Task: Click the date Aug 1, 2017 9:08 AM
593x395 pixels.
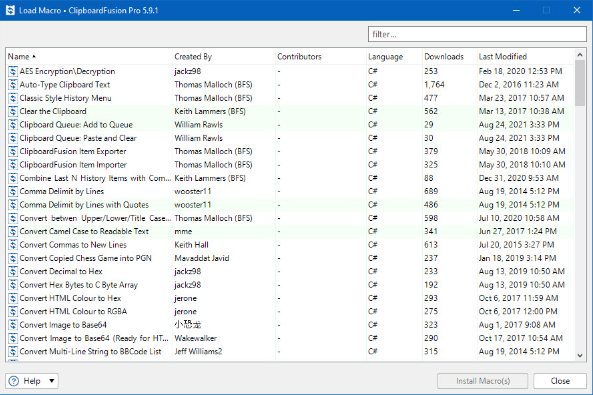Action: (x=517, y=325)
